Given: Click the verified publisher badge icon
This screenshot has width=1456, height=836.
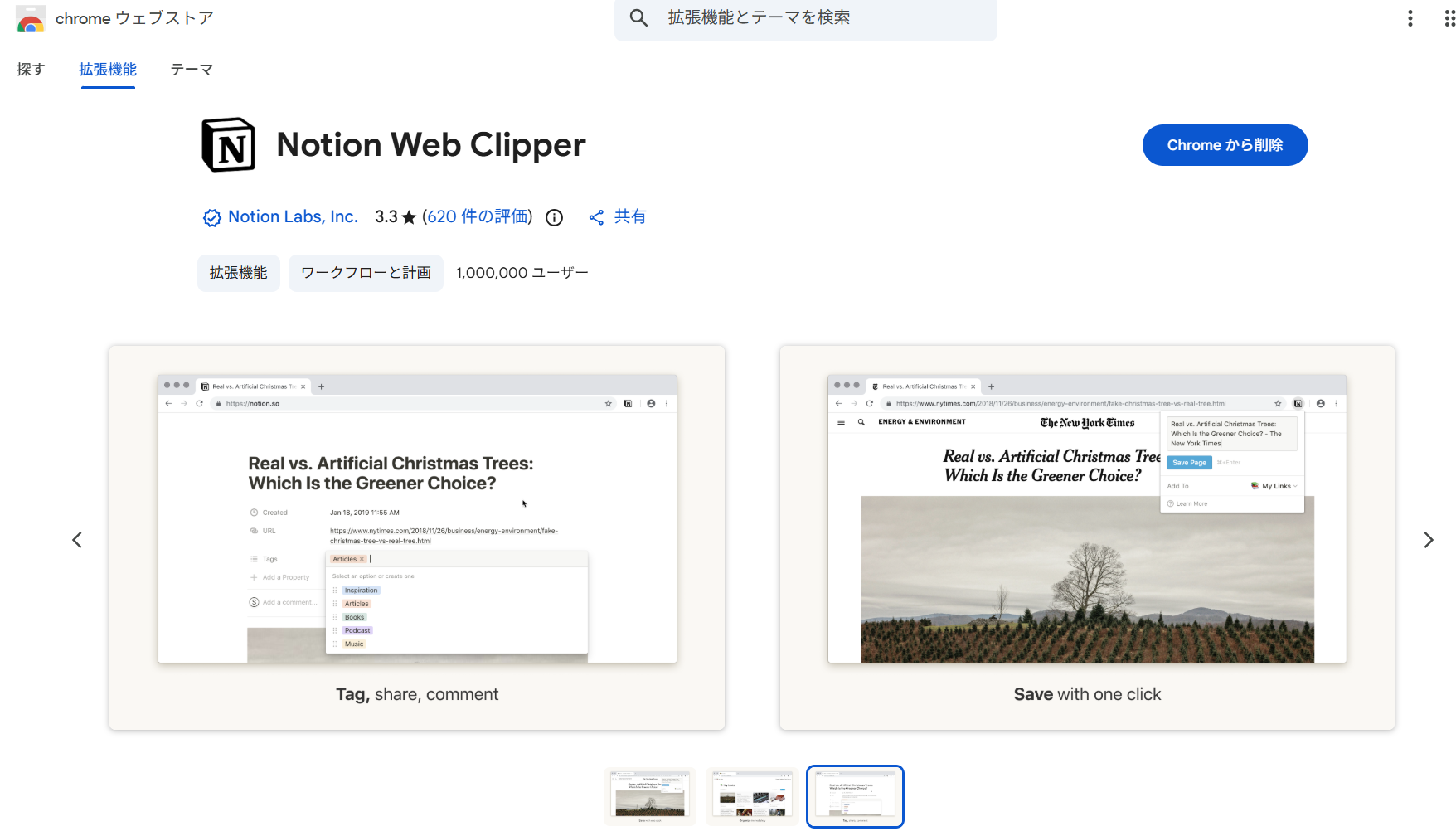Looking at the screenshot, I should [212, 217].
